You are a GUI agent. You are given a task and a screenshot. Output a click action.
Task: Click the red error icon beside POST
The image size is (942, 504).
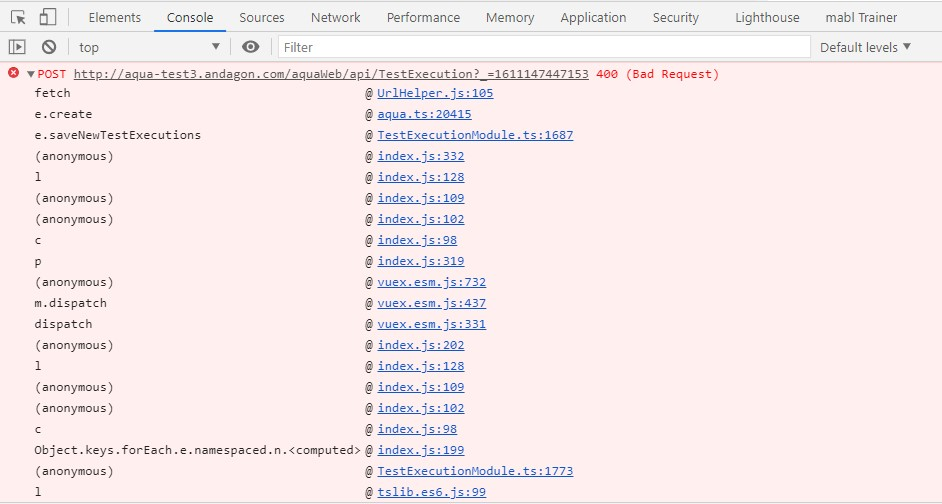click(13, 74)
